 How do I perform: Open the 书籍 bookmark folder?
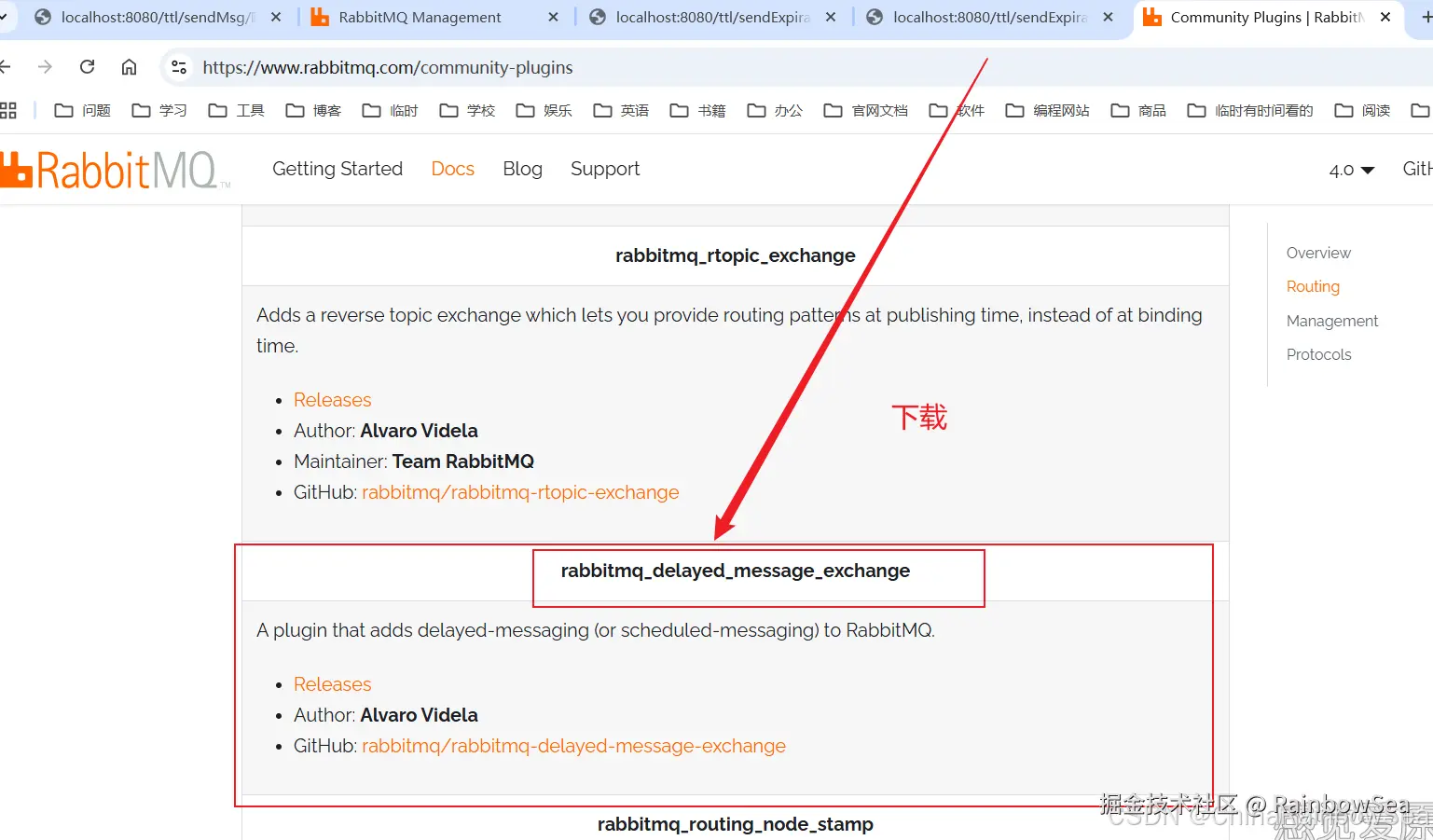point(698,110)
